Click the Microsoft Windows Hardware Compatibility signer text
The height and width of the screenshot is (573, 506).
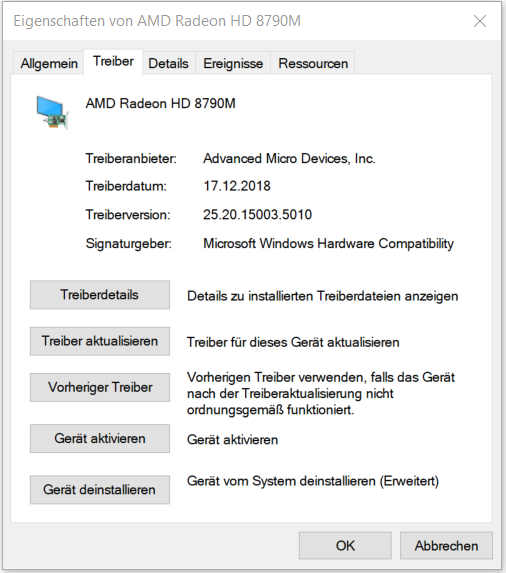coord(328,243)
